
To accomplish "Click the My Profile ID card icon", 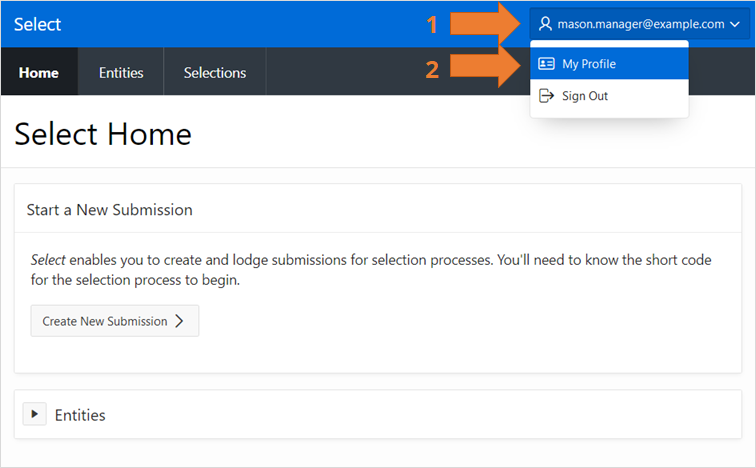I will pyautogui.click(x=546, y=64).
